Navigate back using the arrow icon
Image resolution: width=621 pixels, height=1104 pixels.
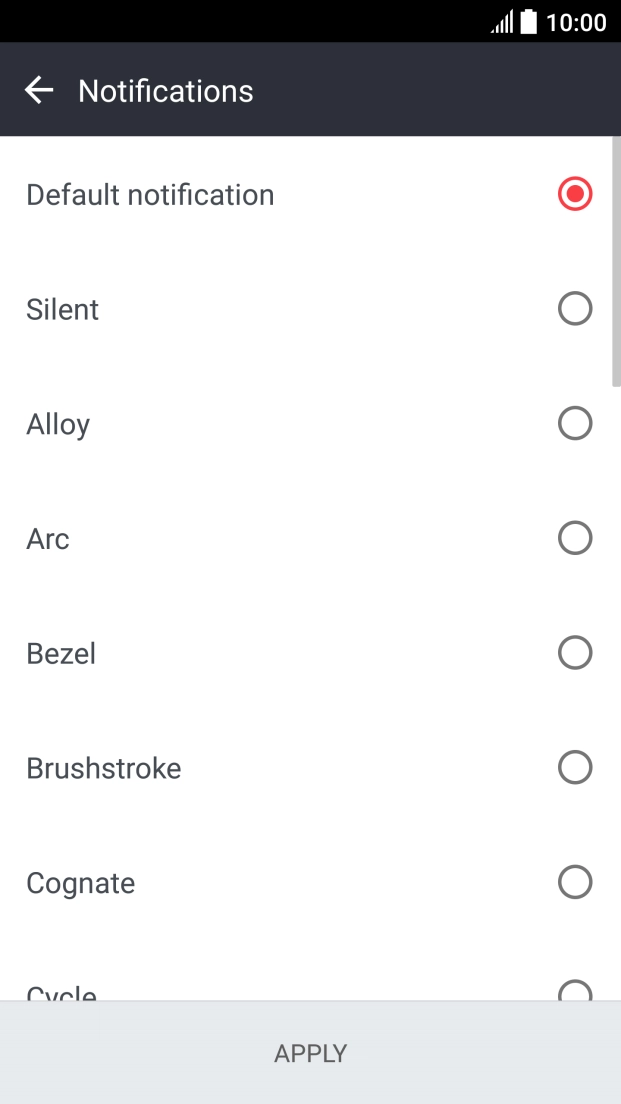pos(38,90)
